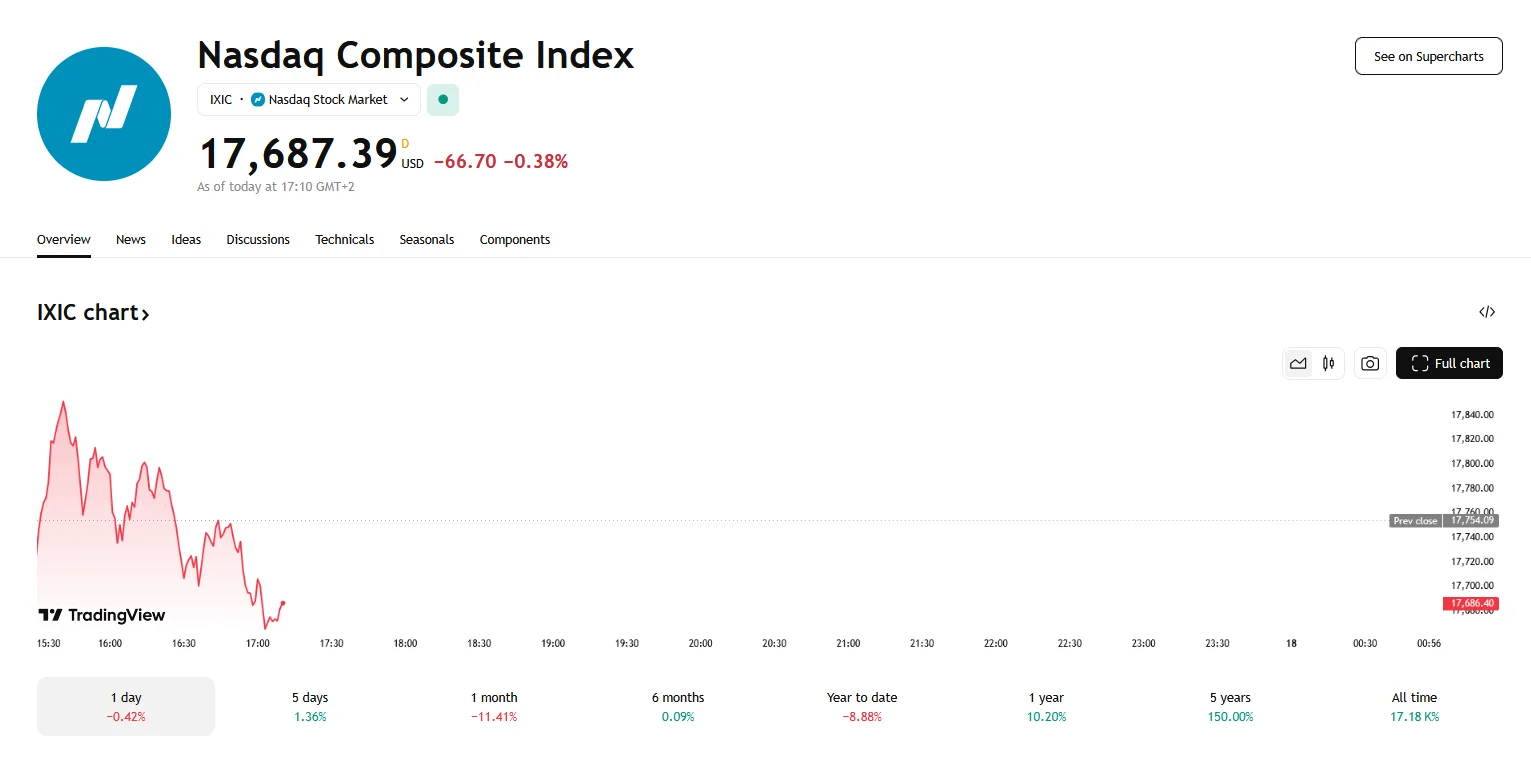Click the green market status indicator
The height and width of the screenshot is (760, 1531).
pyautogui.click(x=443, y=100)
